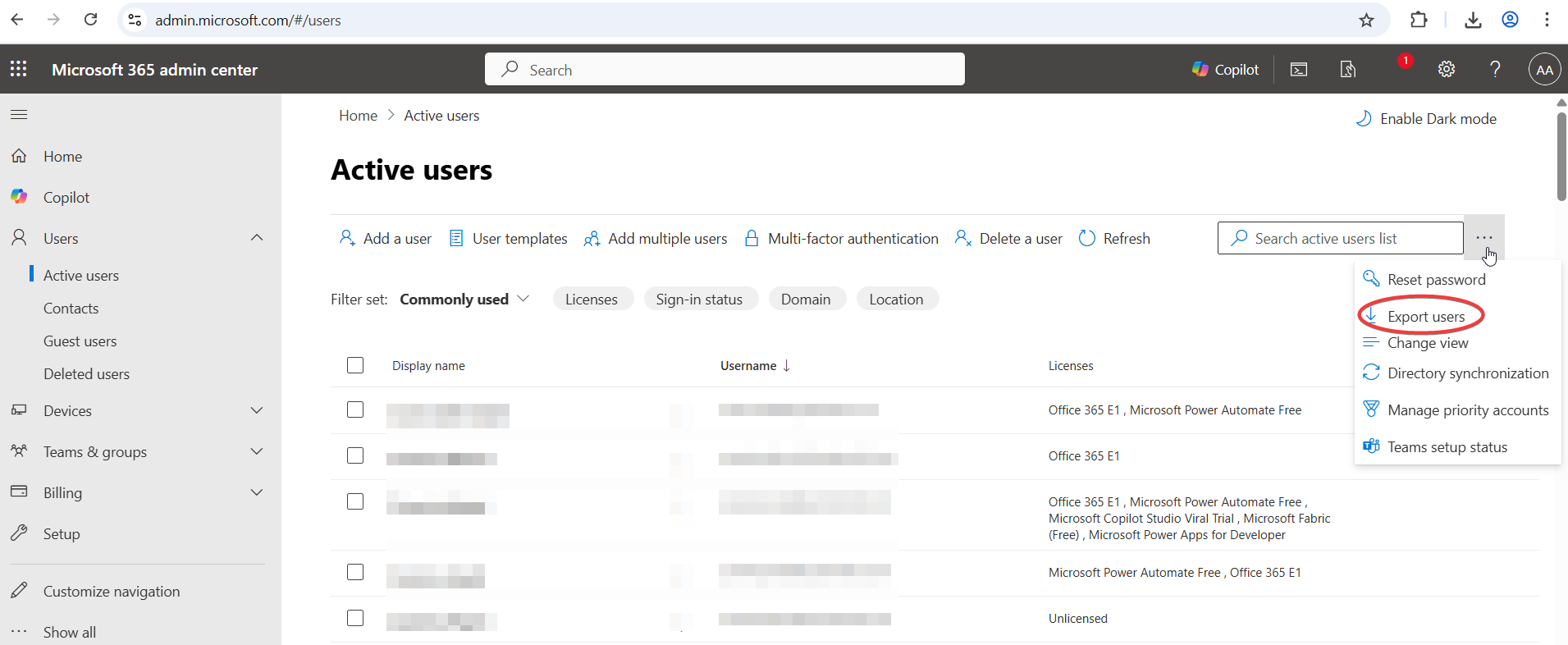Viewport: 1568px width, 645px height.
Task: Open the Commonly used filter set dropdown
Action: 464,300
